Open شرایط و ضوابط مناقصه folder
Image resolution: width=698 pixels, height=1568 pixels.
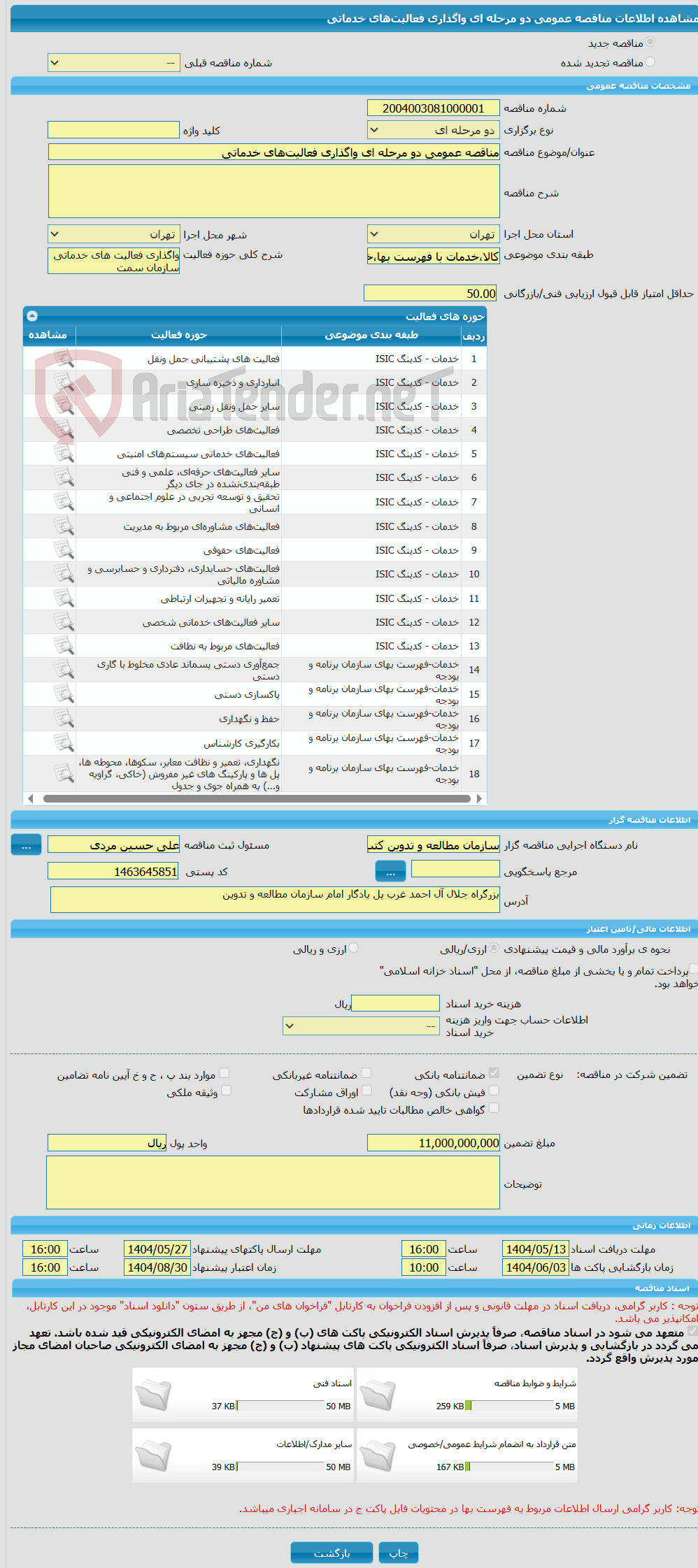[378, 1396]
